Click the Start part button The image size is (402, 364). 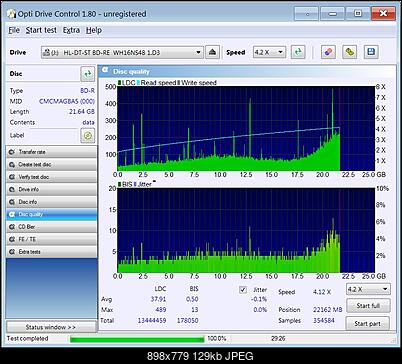tap(368, 323)
